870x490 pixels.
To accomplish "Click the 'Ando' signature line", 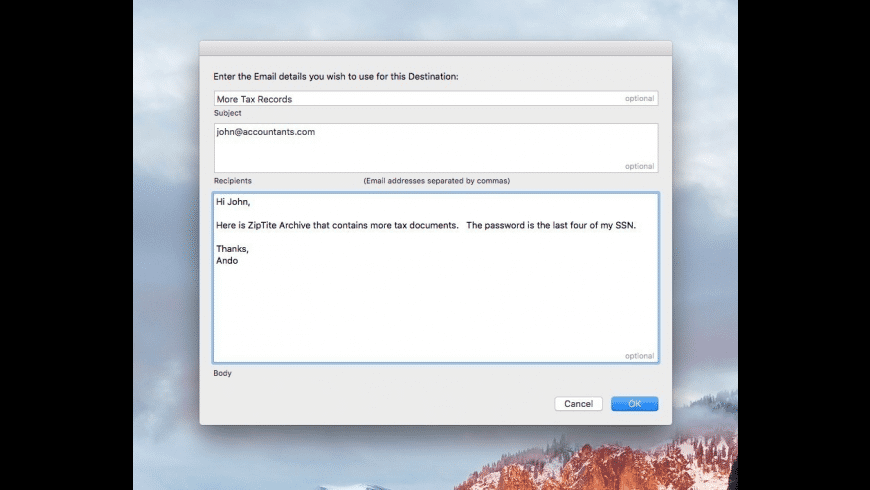I will (227, 261).
